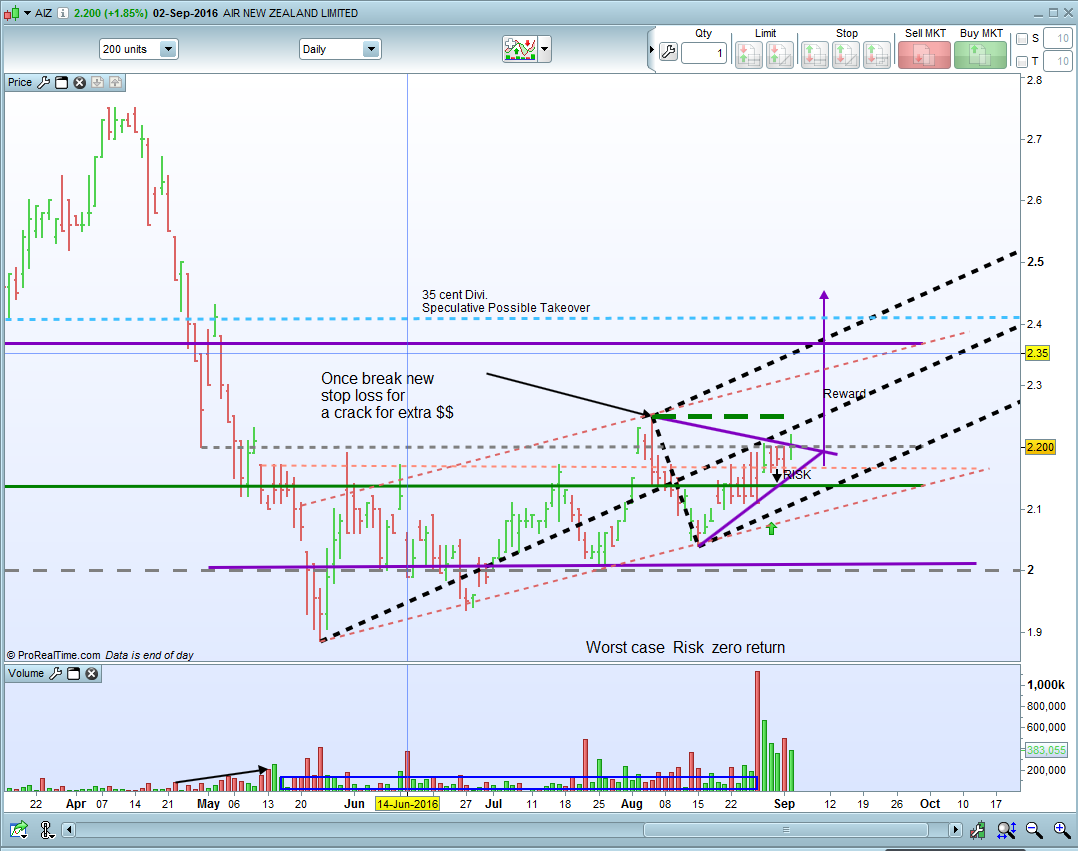
Task: Click the 'Once break new' annotation text
Action: (x=377, y=379)
